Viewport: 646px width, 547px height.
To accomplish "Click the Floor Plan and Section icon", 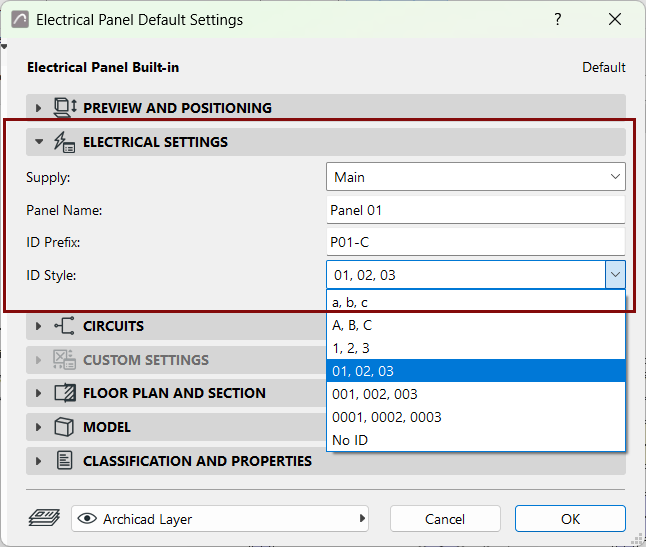I will (65, 393).
